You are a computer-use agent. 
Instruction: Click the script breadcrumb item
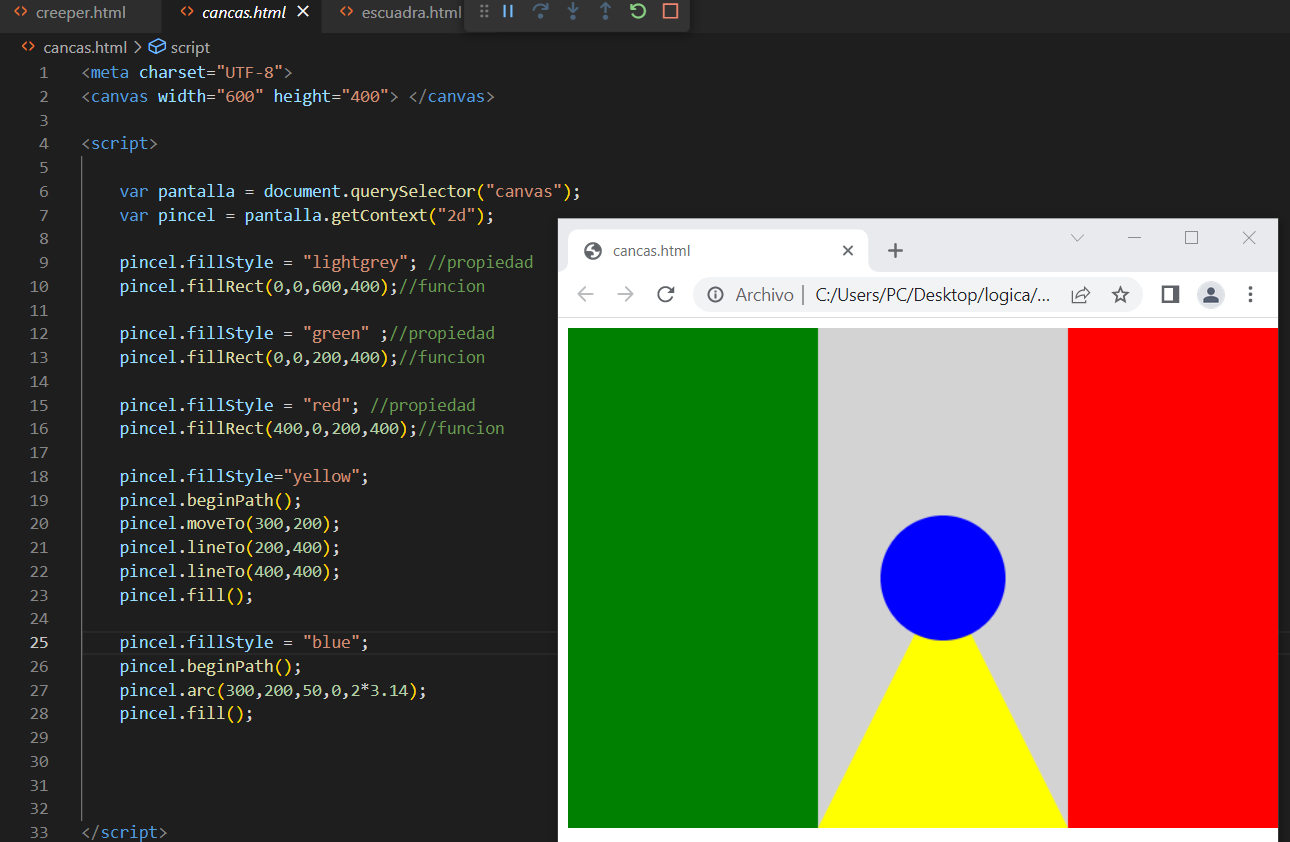click(190, 47)
